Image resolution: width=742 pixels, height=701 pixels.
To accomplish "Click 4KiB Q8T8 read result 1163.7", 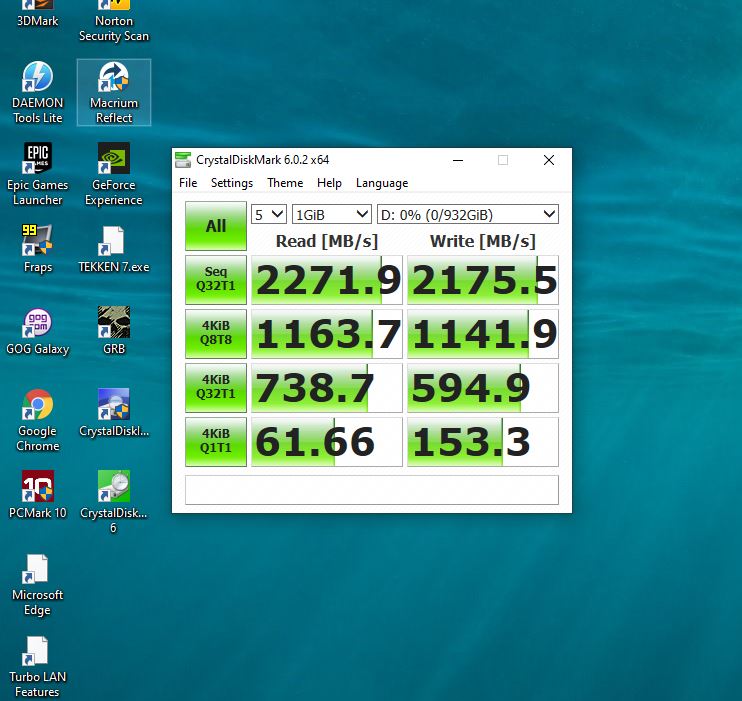I will tap(327, 334).
